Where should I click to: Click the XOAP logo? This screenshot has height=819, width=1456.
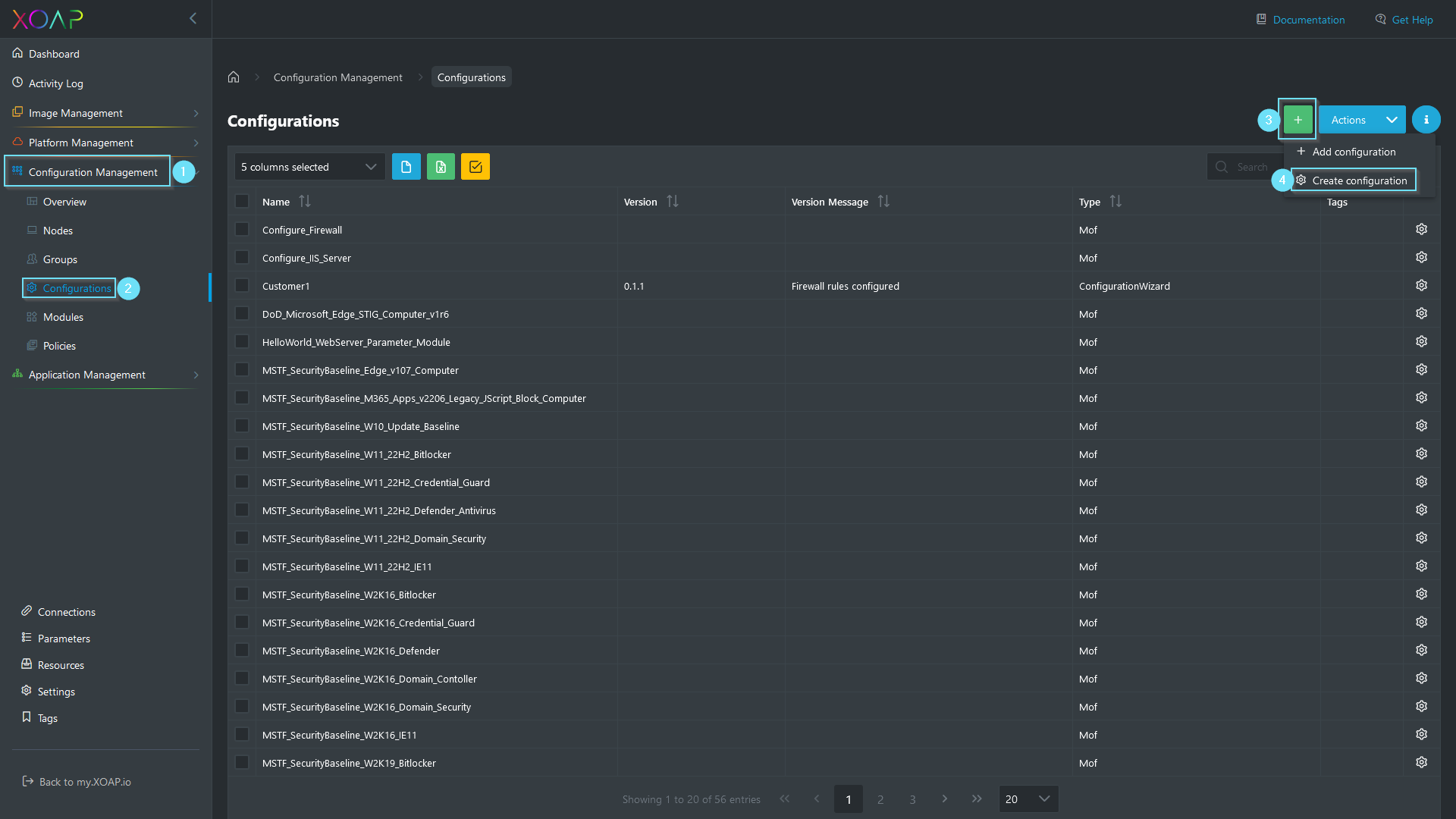[48, 19]
